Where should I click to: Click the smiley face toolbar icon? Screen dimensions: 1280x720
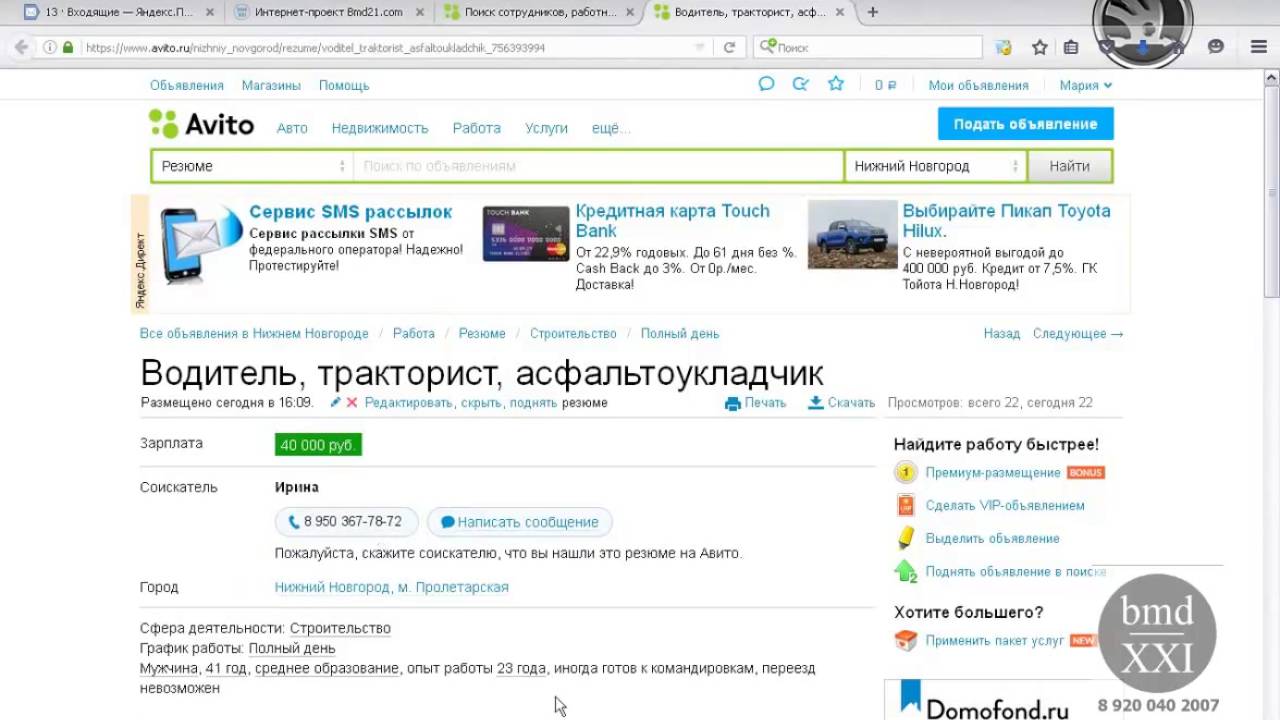point(1216,47)
